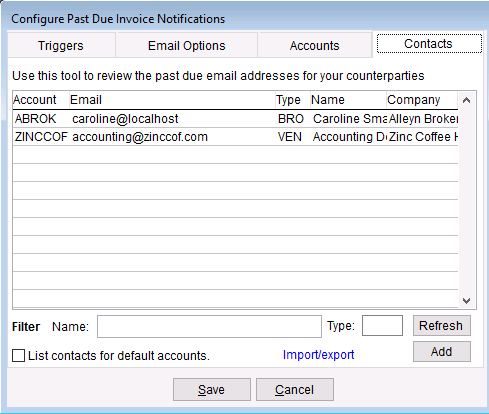
Task: Open the Email Options tab
Action: [187, 45]
